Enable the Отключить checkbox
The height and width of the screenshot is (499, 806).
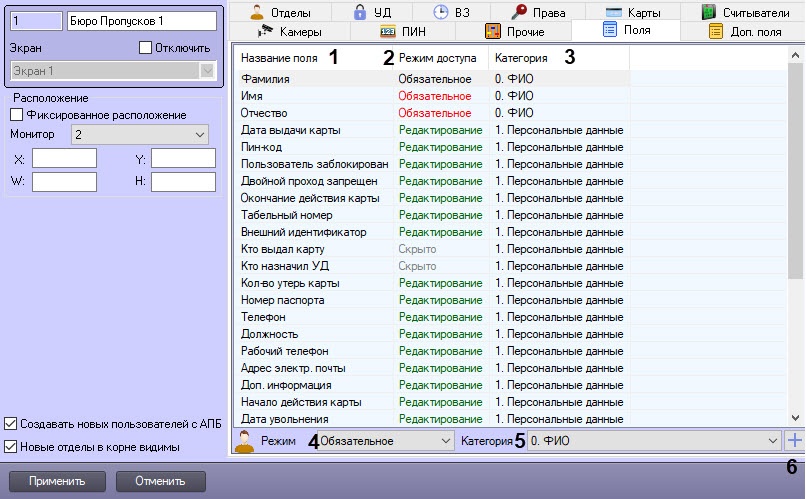[x=145, y=47]
